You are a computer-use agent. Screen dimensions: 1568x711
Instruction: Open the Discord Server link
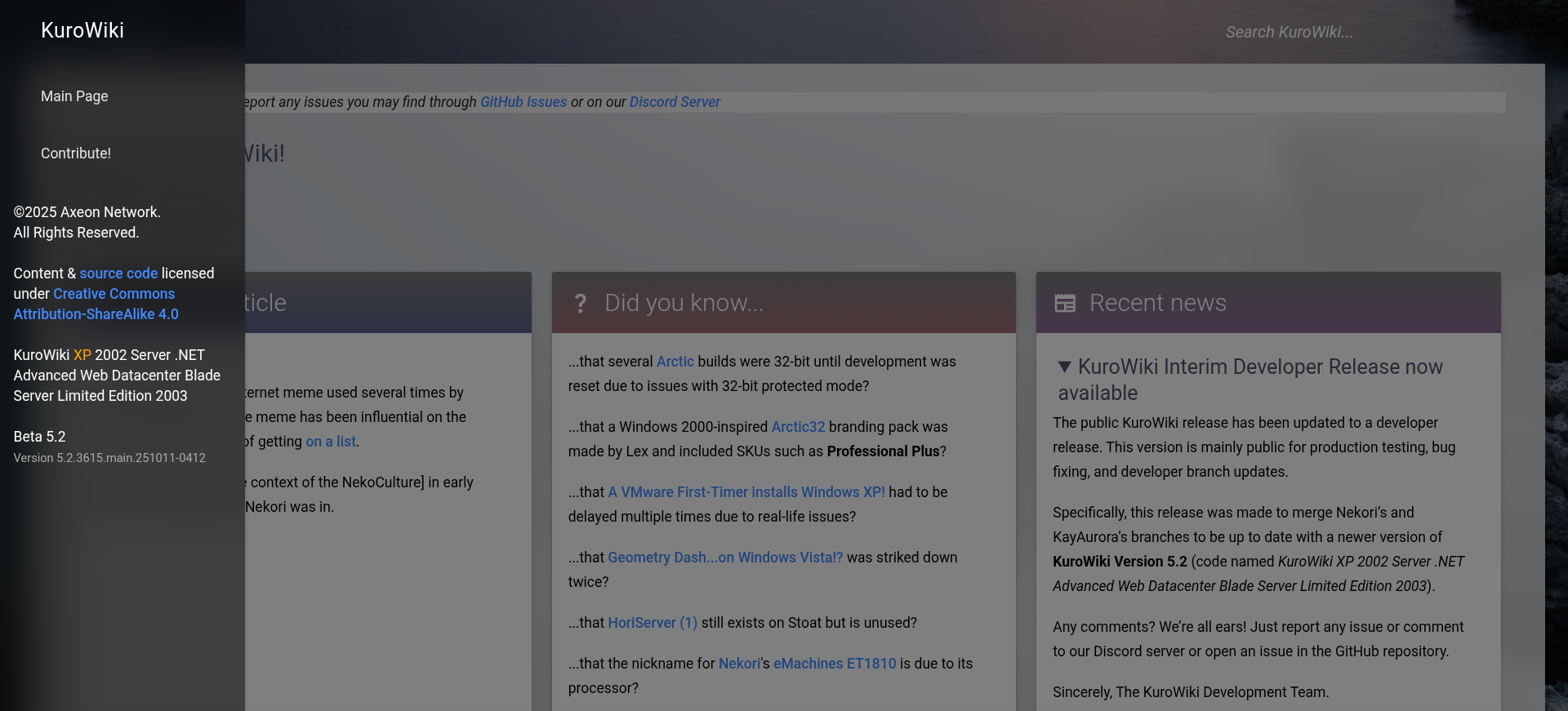675,102
